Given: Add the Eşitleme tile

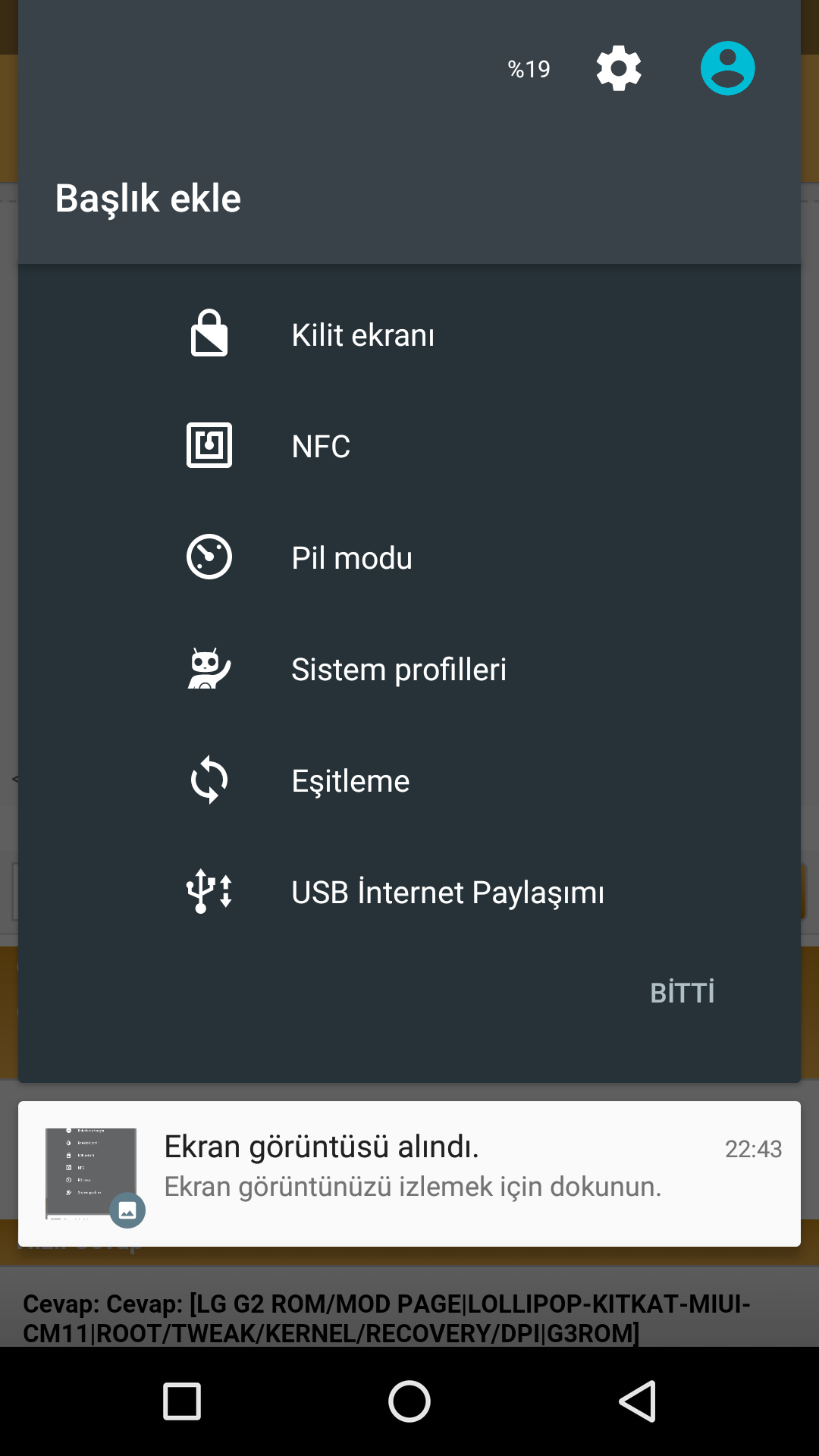Looking at the screenshot, I should [x=409, y=780].
